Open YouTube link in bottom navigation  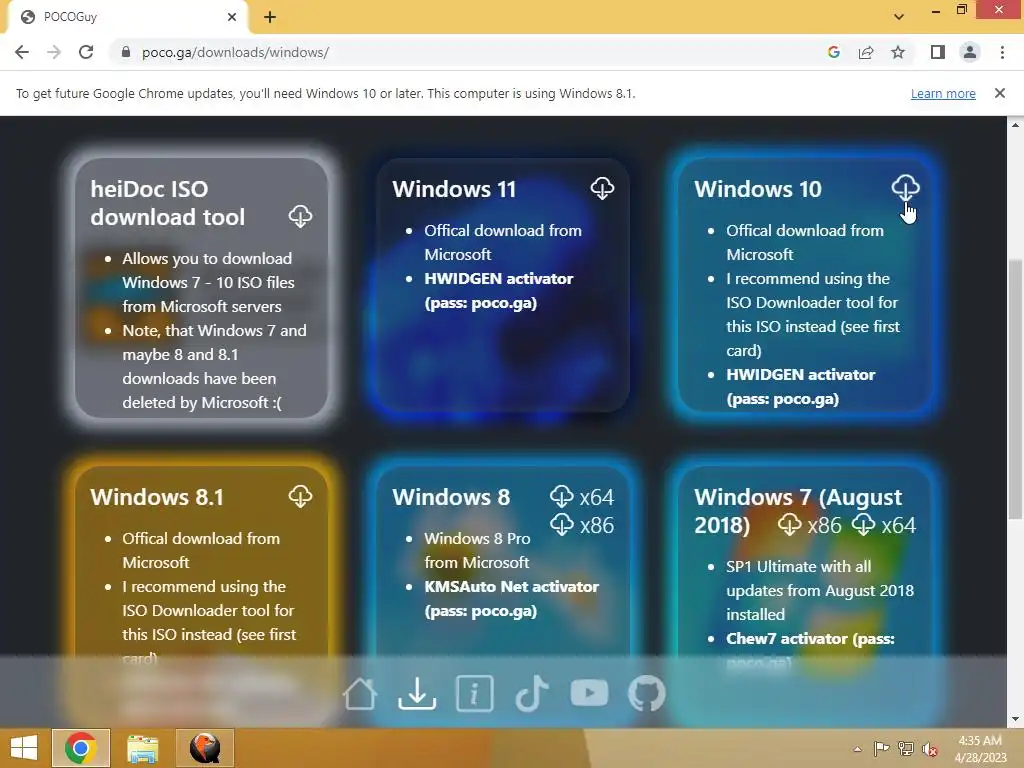coord(589,693)
